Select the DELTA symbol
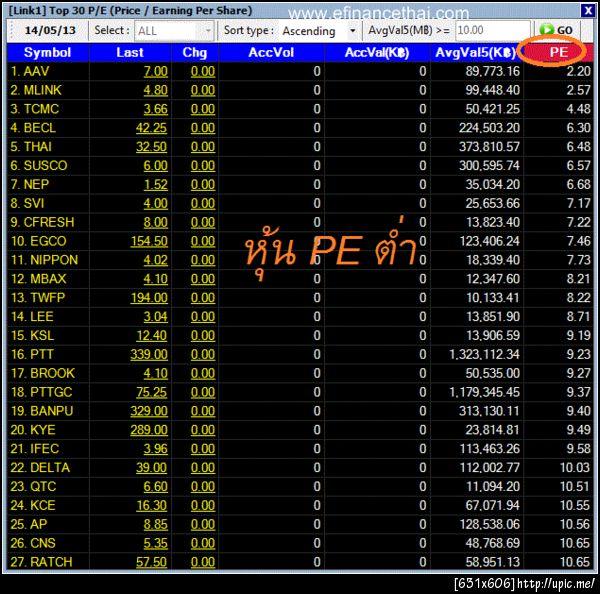The image size is (600, 594). click(50, 467)
